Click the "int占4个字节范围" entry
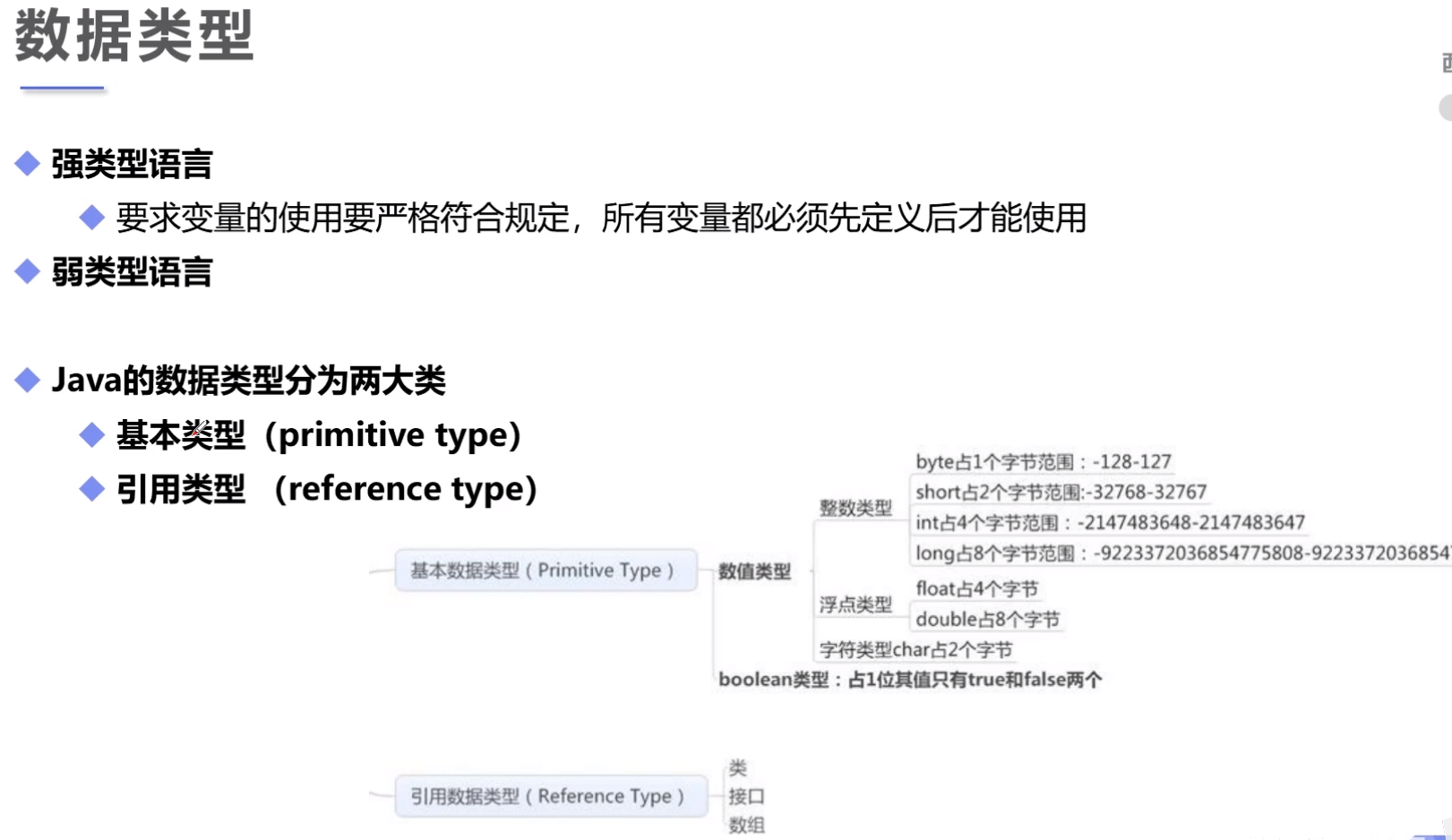The image size is (1452, 840). 1110,522
